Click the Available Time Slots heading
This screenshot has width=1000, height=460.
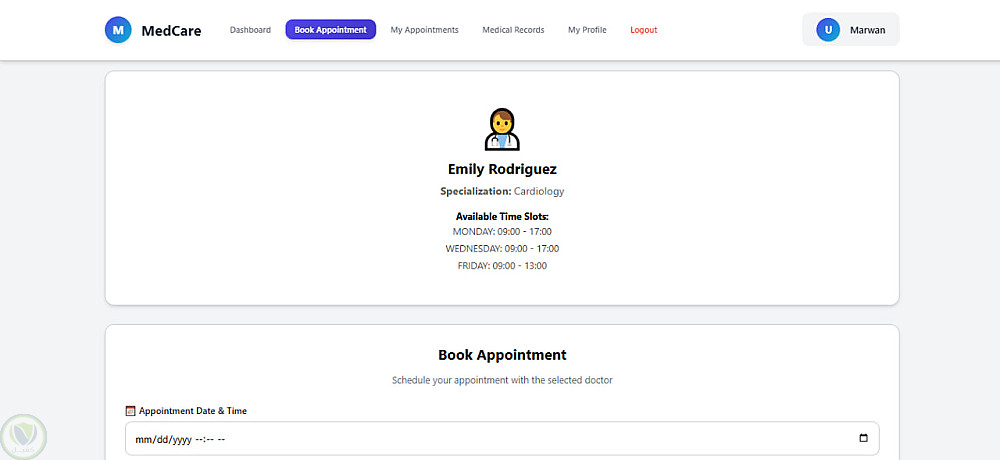point(502,217)
